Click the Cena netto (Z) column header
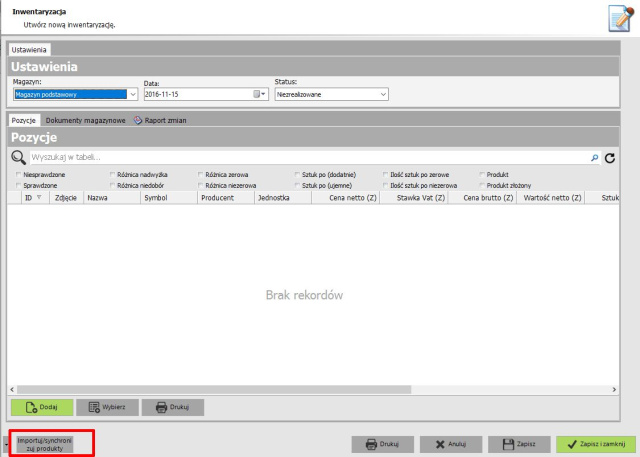The height and width of the screenshot is (457, 640). 346,198
